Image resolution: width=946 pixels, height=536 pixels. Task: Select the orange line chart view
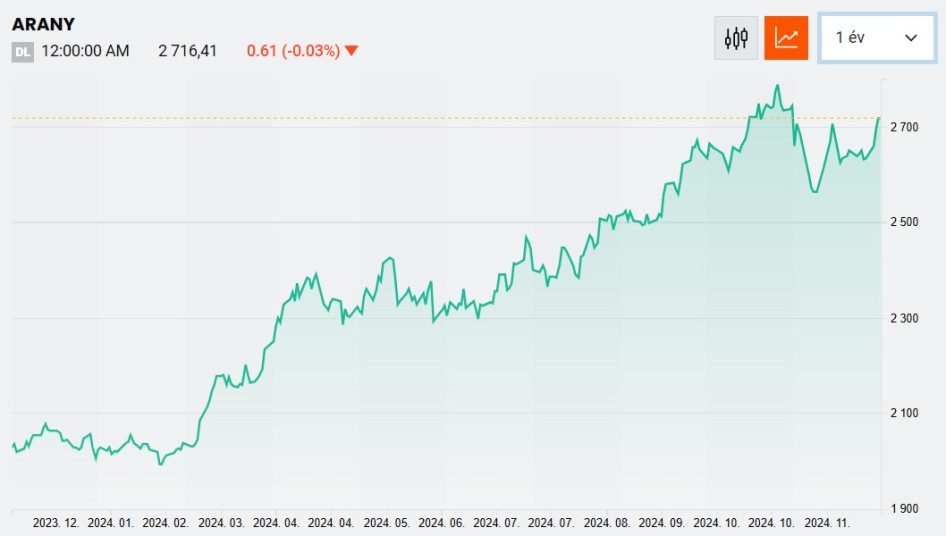point(786,38)
